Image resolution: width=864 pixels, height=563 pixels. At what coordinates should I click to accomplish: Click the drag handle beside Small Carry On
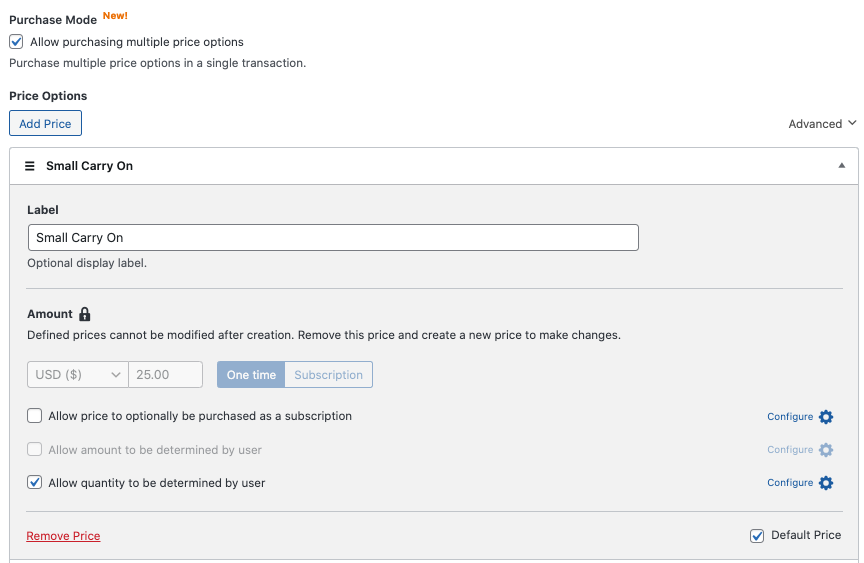[30, 166]
